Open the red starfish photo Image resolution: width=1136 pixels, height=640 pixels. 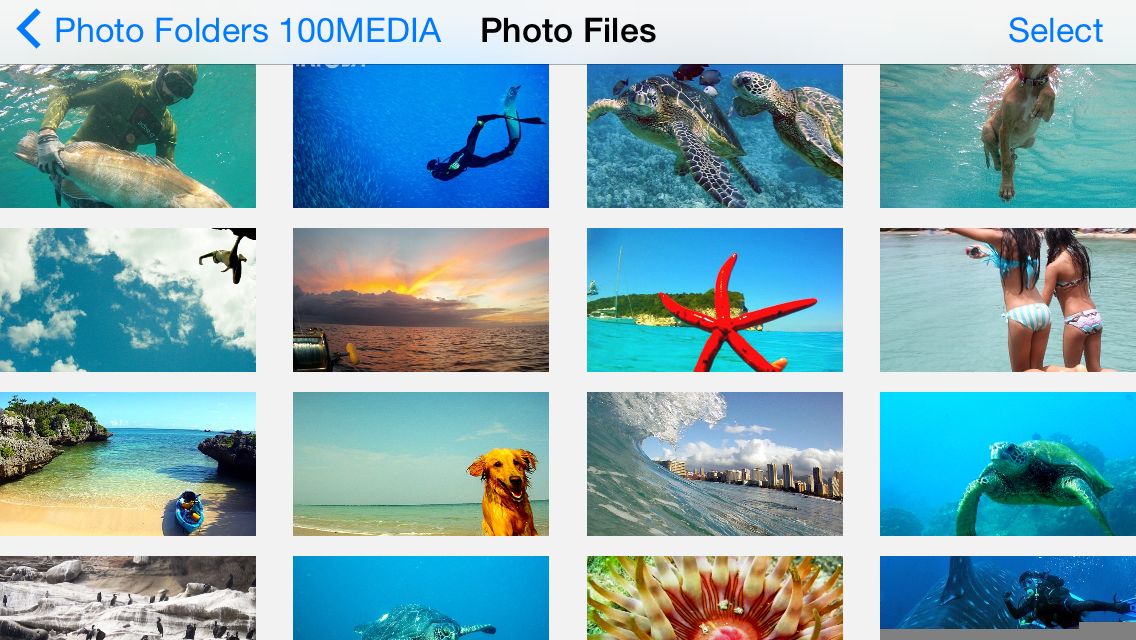[x=714, y=300]
